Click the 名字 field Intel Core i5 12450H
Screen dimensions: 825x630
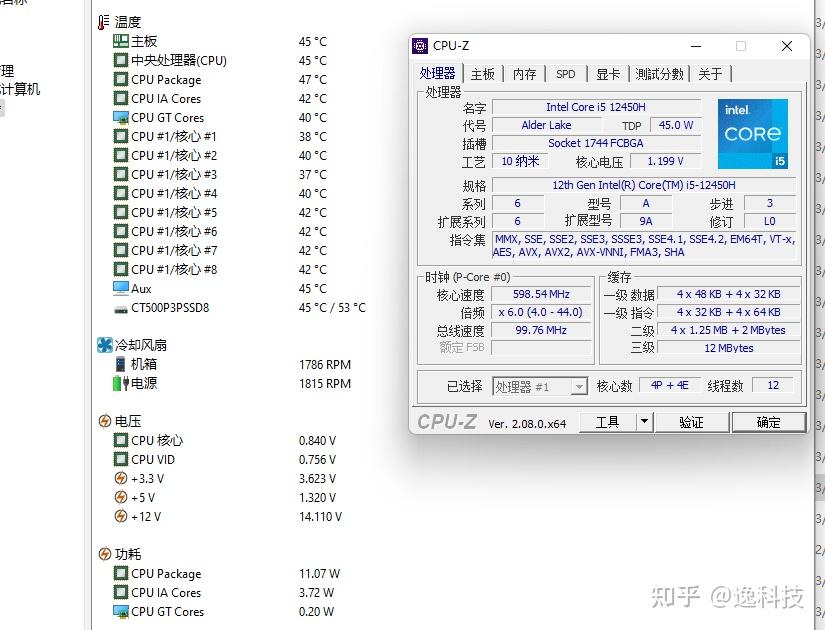(596, 107)
